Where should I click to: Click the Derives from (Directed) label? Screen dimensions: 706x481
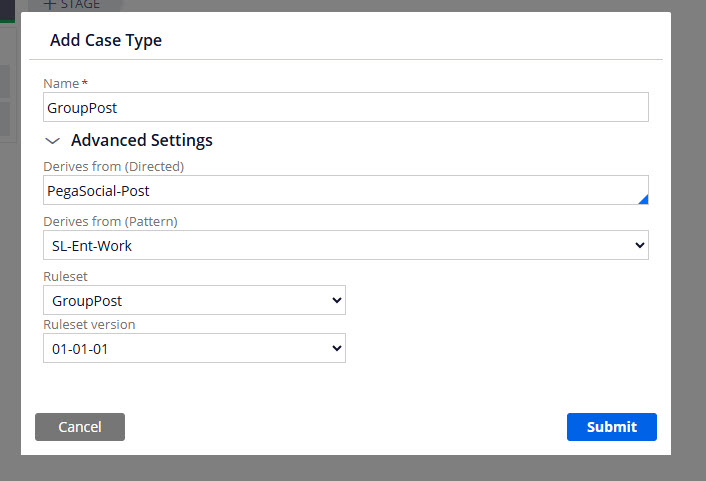[113, 166]
